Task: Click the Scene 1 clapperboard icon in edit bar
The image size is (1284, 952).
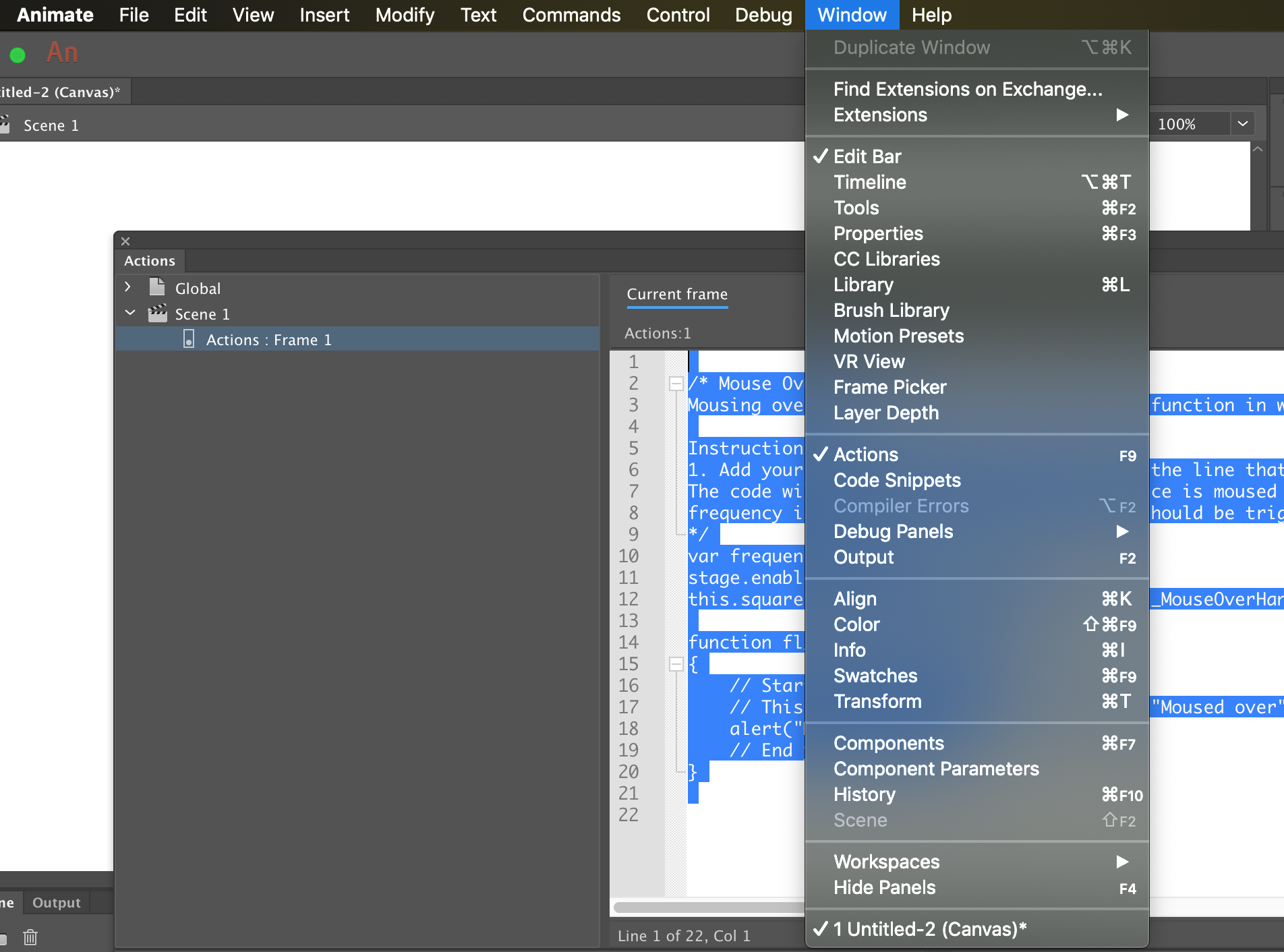Action: [x=4, y=124]
